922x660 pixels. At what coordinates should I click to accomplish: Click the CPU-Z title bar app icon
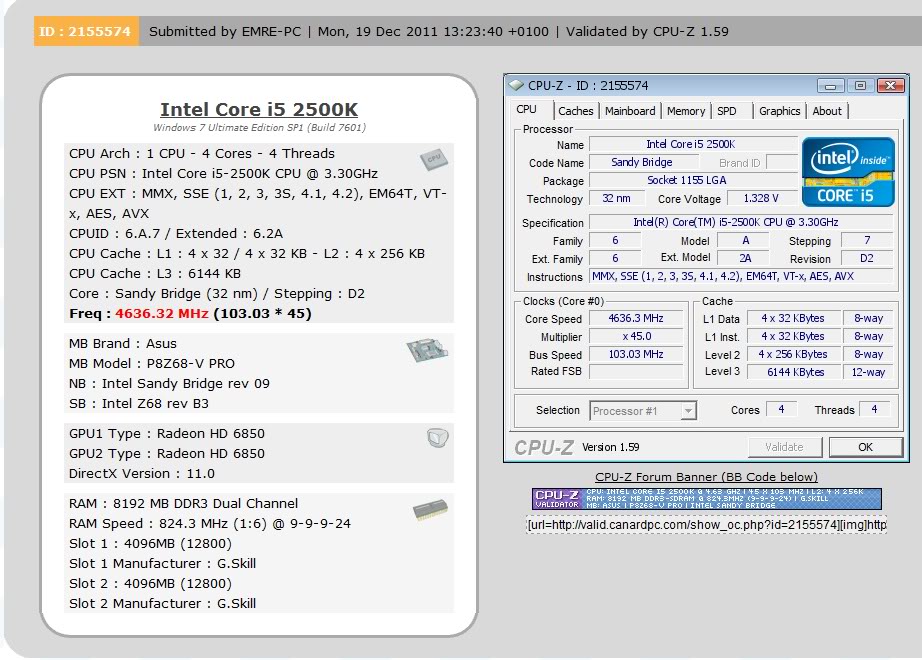[517, 86]
